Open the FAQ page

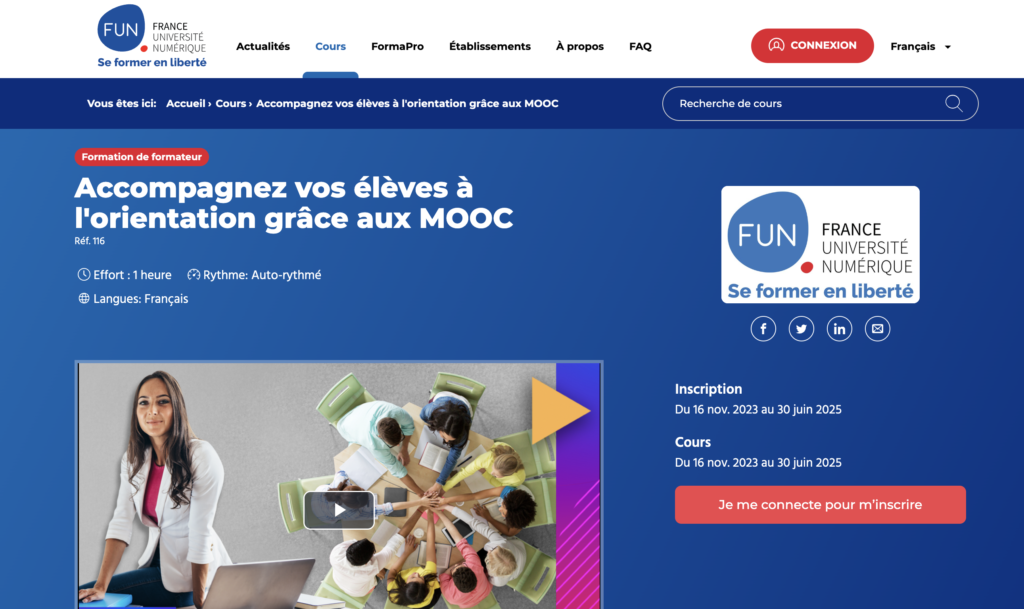point(640,46)
